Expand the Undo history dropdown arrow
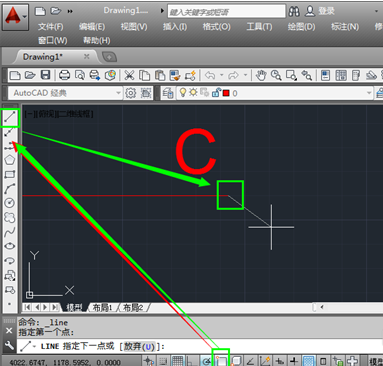Viewport: 383px width, 366px height. point(221,75)
